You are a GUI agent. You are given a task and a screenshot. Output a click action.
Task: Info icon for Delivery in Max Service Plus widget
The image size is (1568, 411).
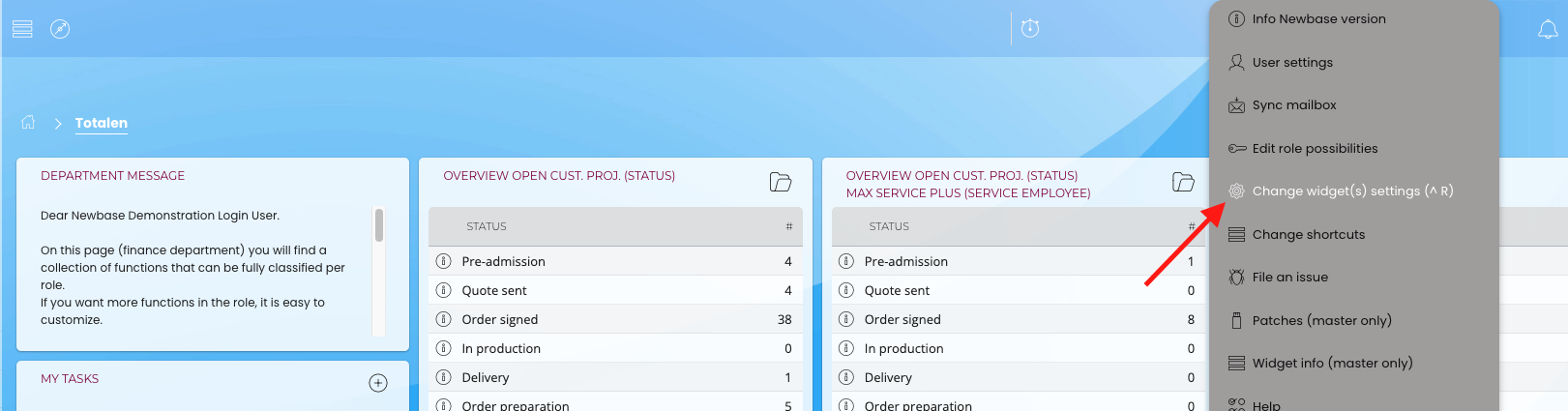(x=846, y=377)
